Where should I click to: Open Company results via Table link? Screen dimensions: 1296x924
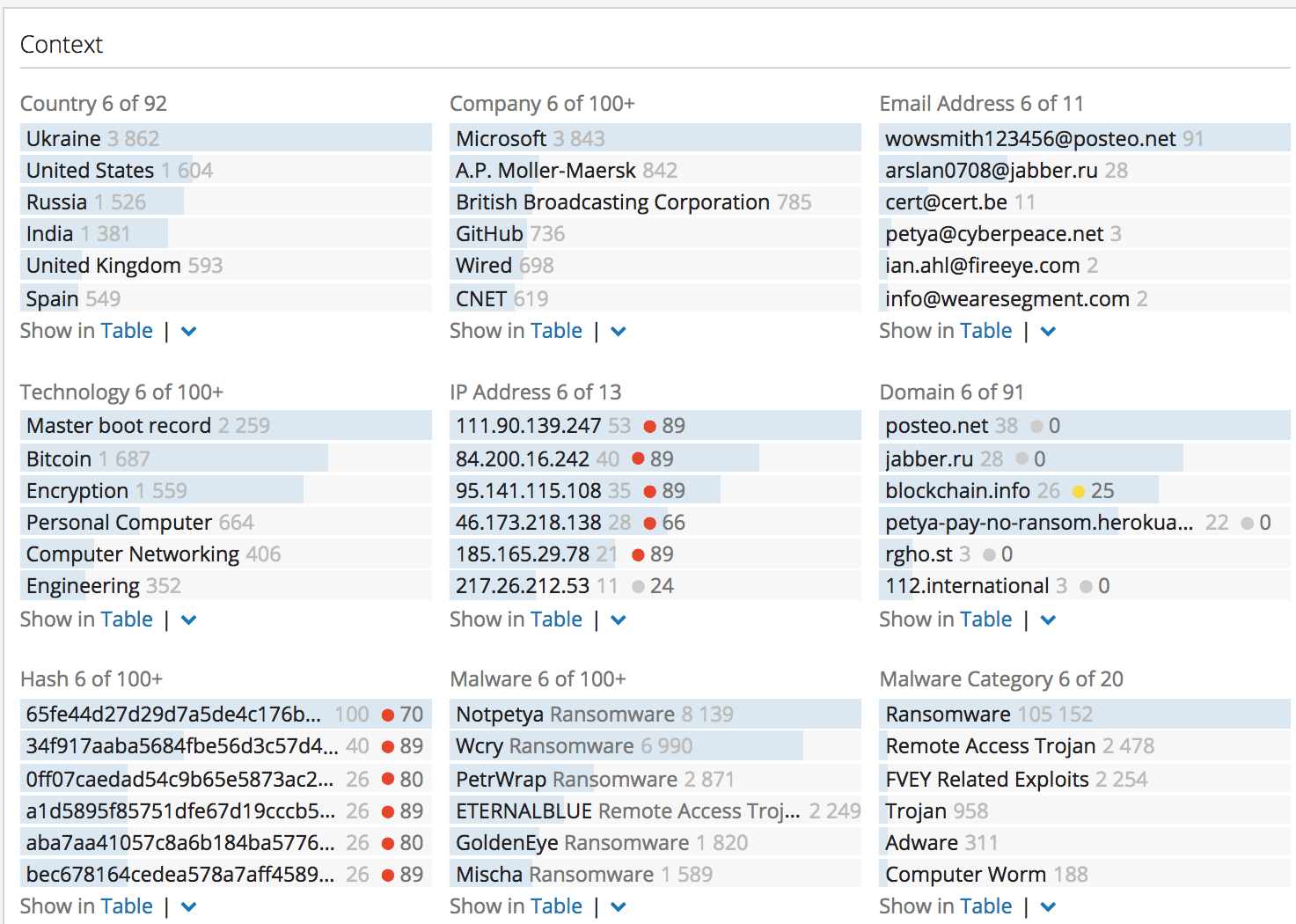(556, 331)
